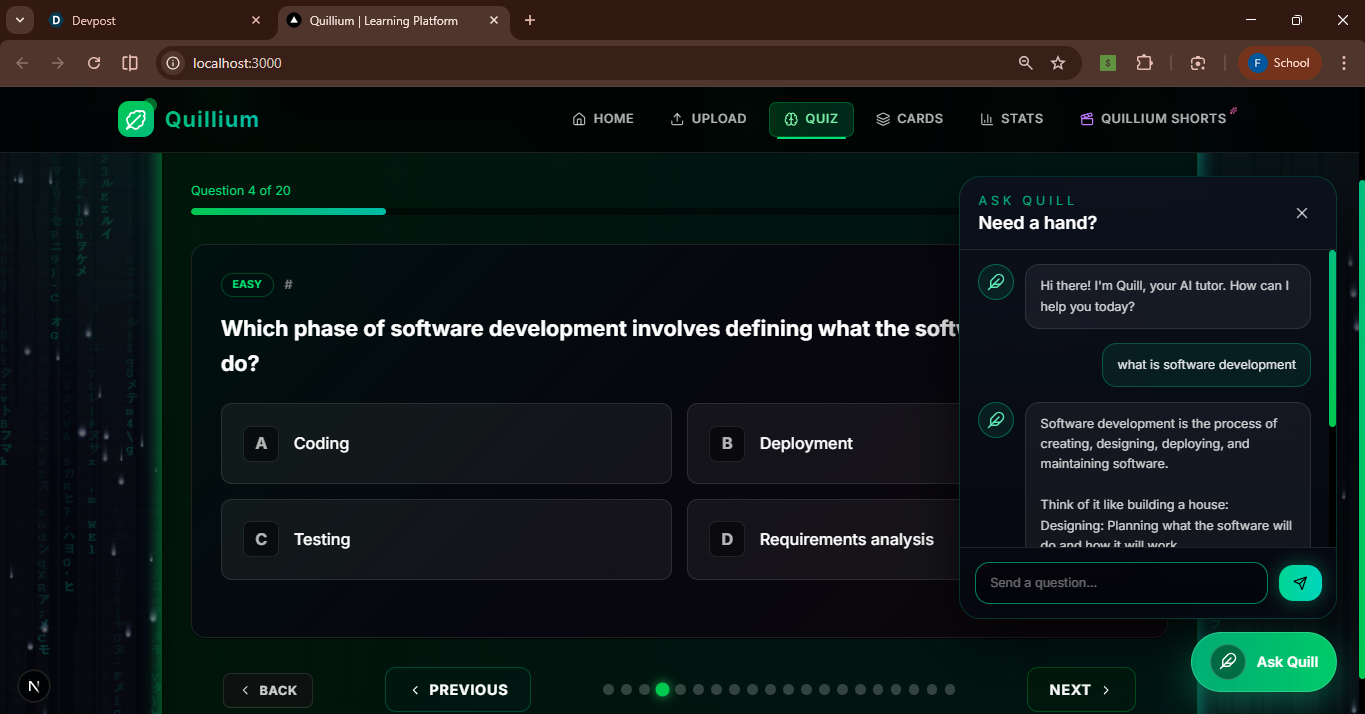Click the Quillium leaf logo icon
Viewport: 1365px width, 714px height.
136,119
